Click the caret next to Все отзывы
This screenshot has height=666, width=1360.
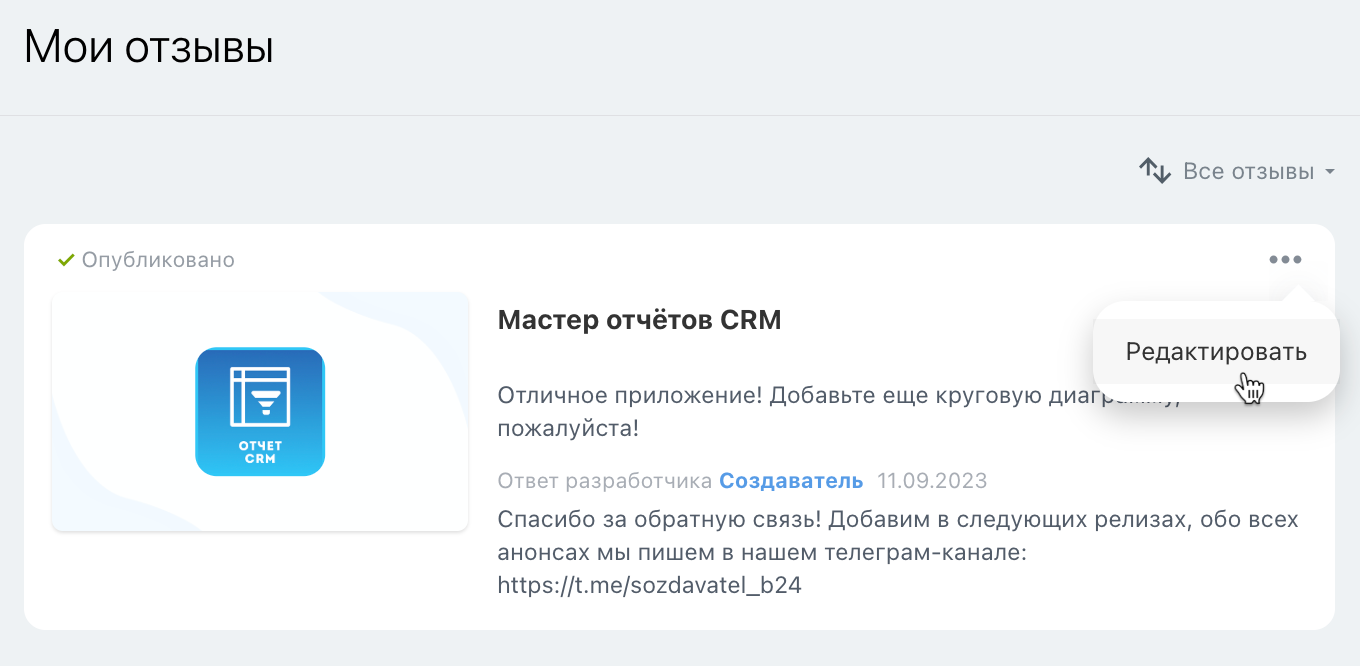pyautogui.click(x=1329, y=172)
